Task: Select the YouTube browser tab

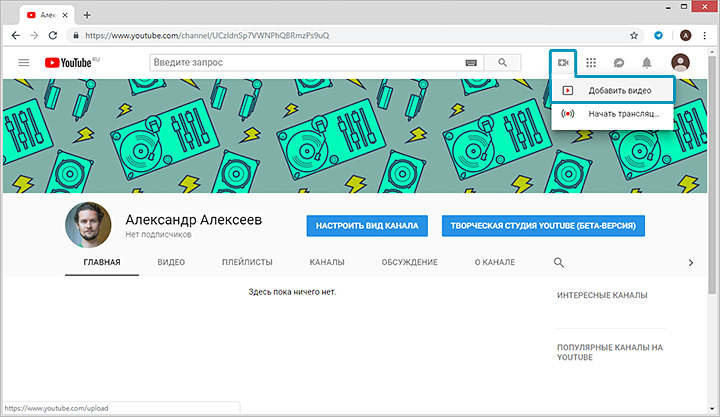Action: click(46, 15)
